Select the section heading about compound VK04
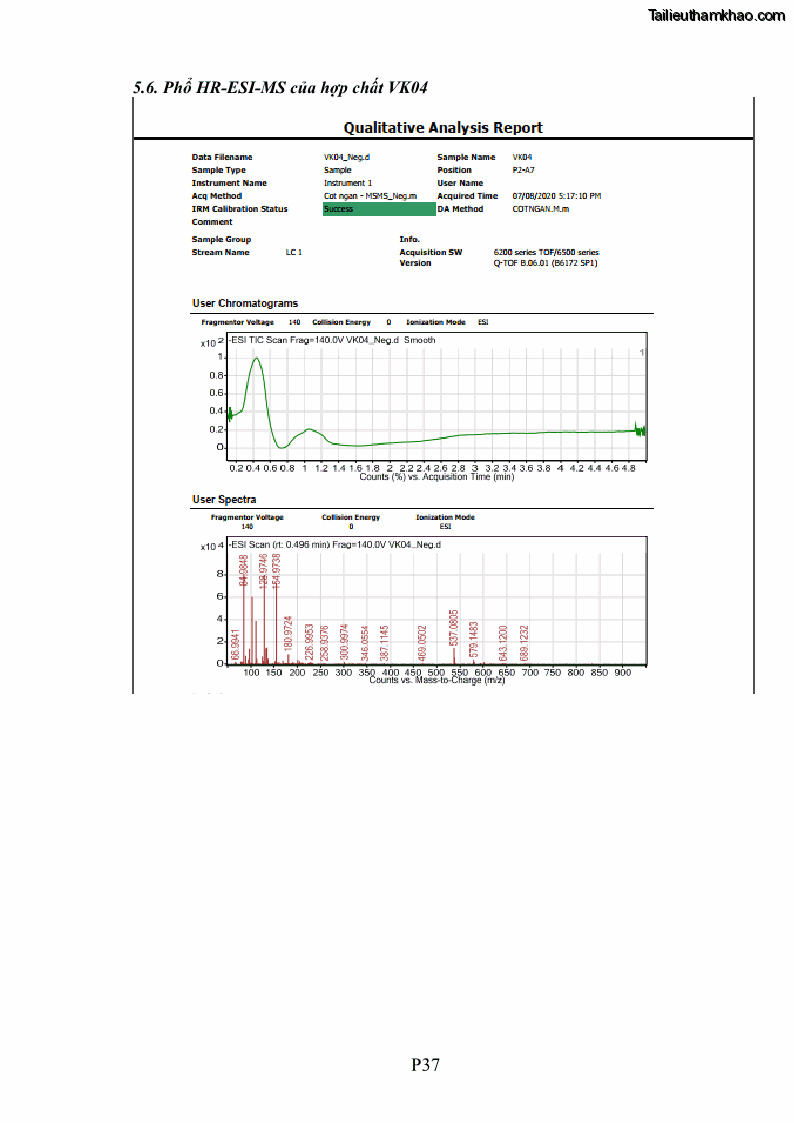This screenshot has height=1123, width=794. click(x=280, y=88)
